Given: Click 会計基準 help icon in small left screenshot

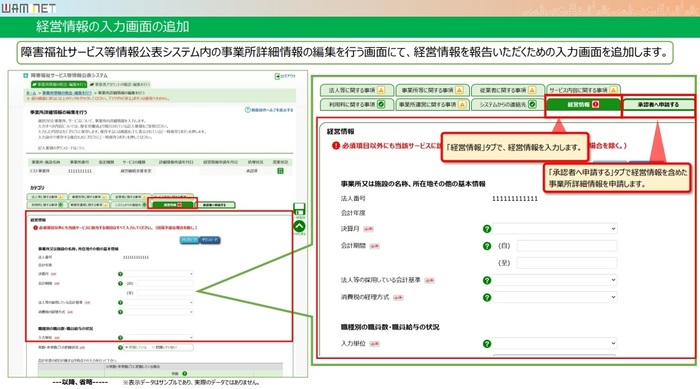Looking at the screenshot, I should (x=120, y=302).
